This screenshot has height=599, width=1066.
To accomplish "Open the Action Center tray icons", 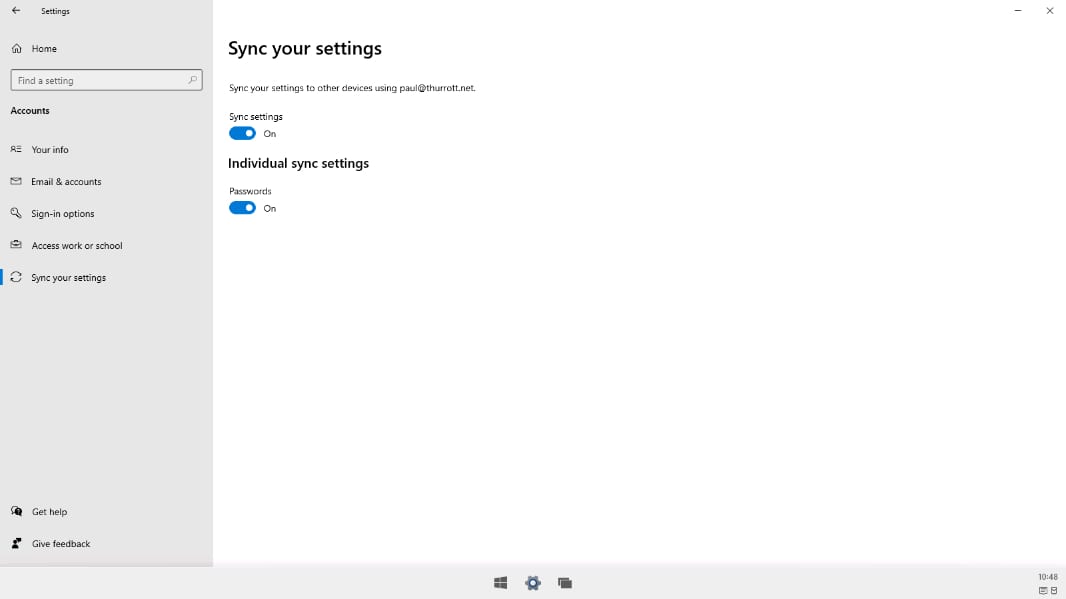I will pos(1048,591).
